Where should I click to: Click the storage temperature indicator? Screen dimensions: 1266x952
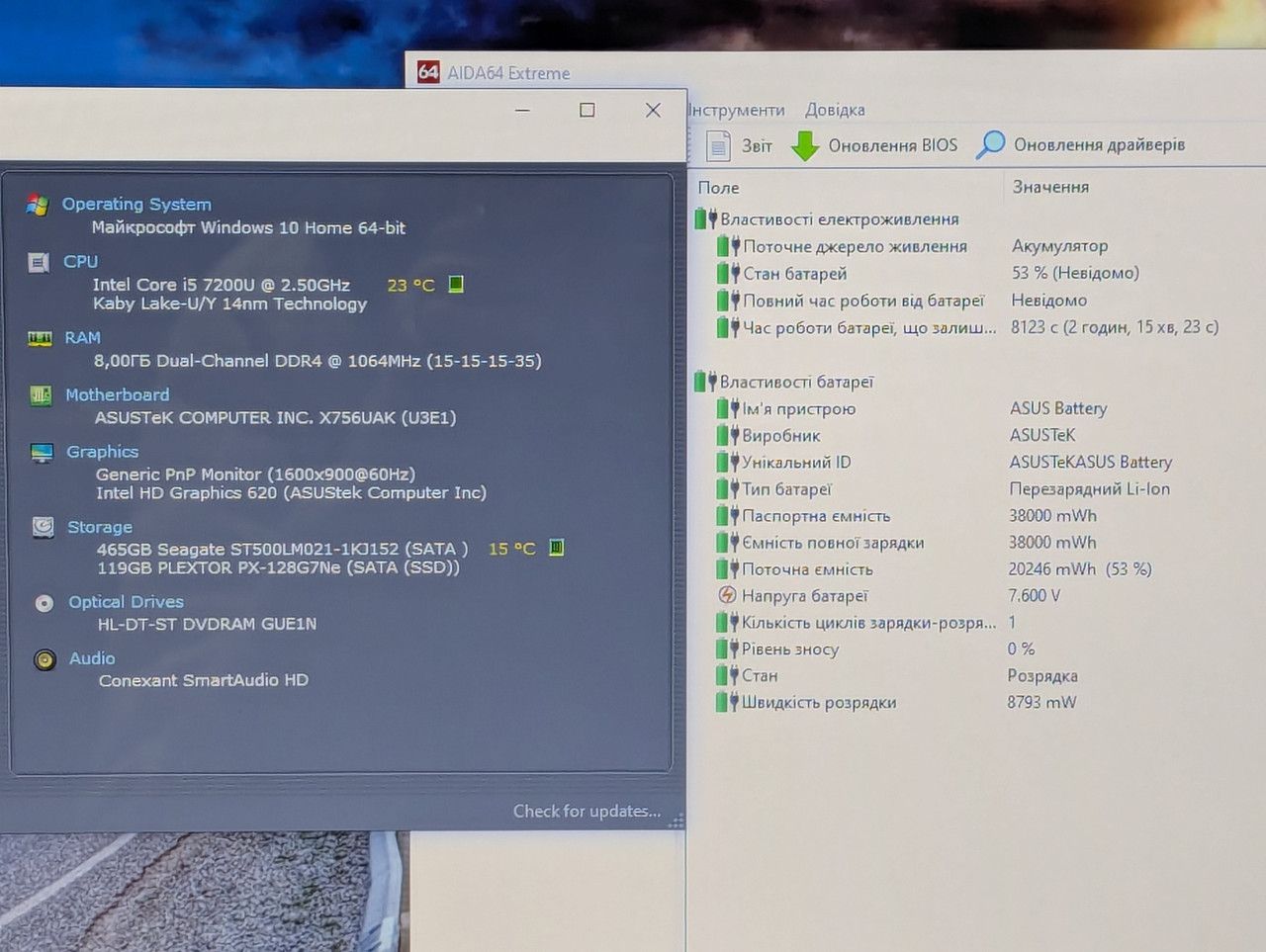point(557,548)
